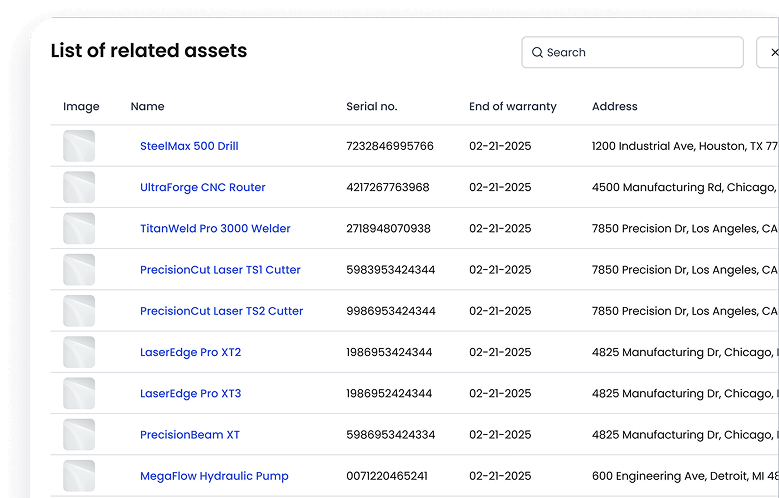Open LaserEdge Pro XT2 asset link

coord(190,352)
